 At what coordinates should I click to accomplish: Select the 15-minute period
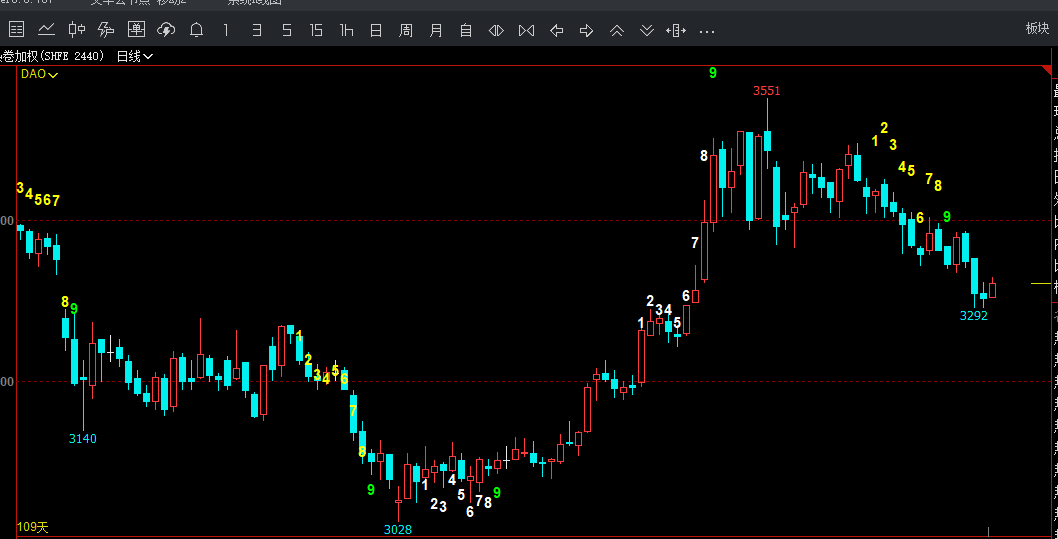tap(316, 30)
